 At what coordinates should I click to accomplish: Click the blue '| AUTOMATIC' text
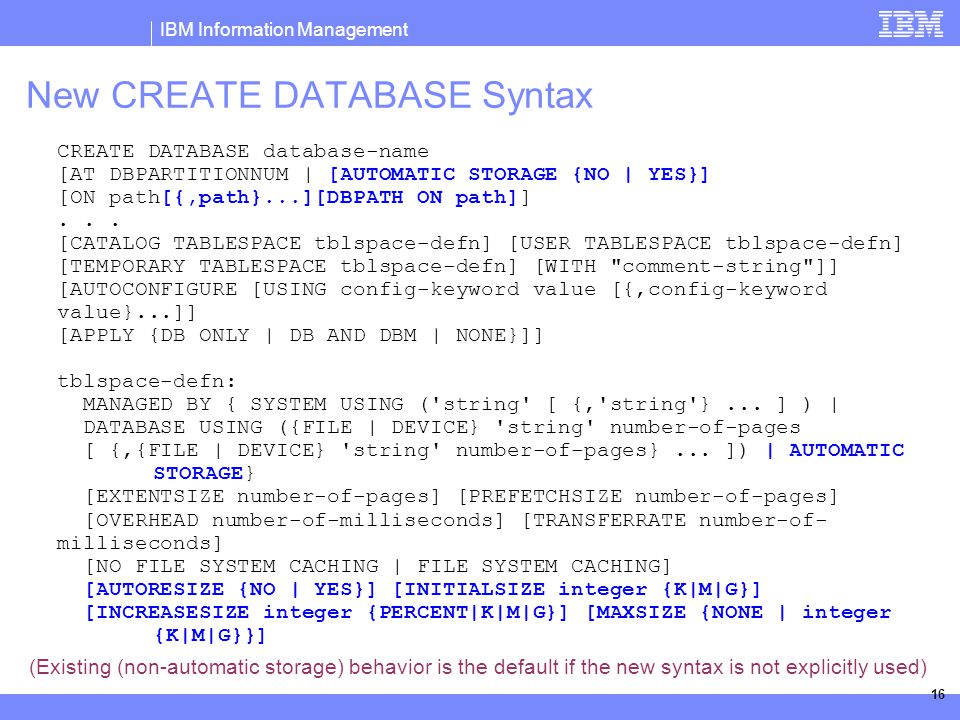coord(835,451)
